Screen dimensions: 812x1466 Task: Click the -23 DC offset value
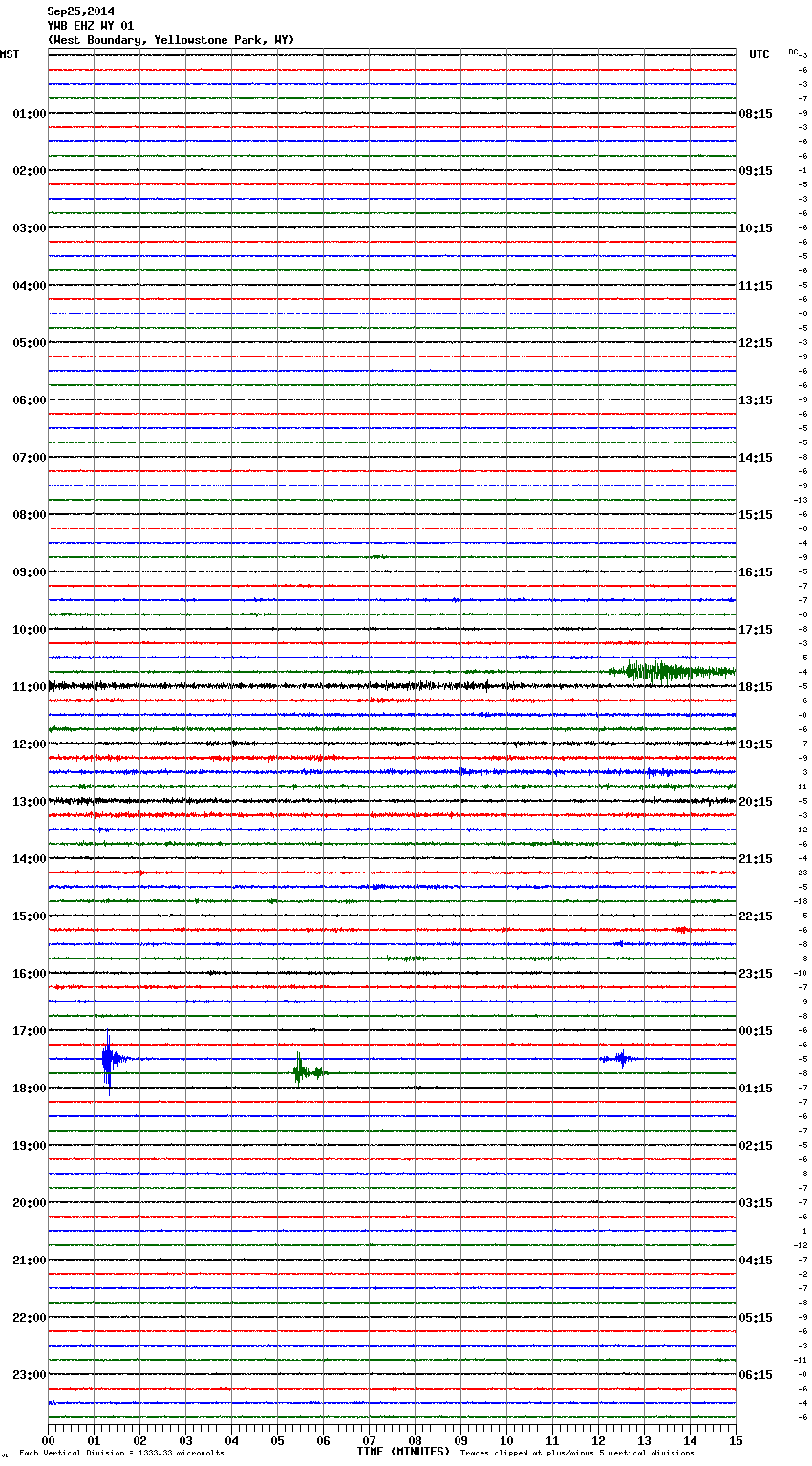pyautogui.click(x=802, y=873)
